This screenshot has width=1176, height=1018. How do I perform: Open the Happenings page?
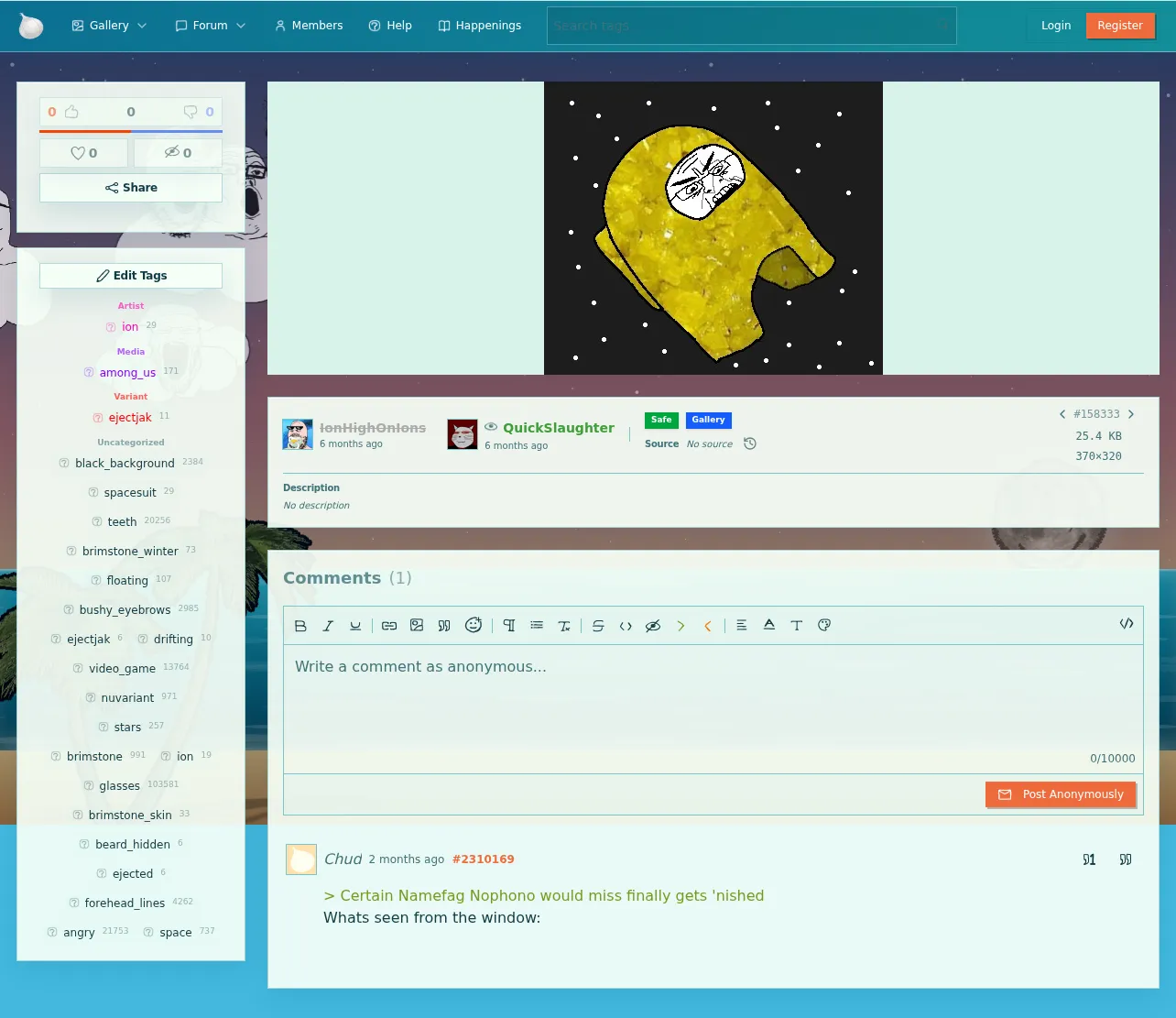click(480, 26)
